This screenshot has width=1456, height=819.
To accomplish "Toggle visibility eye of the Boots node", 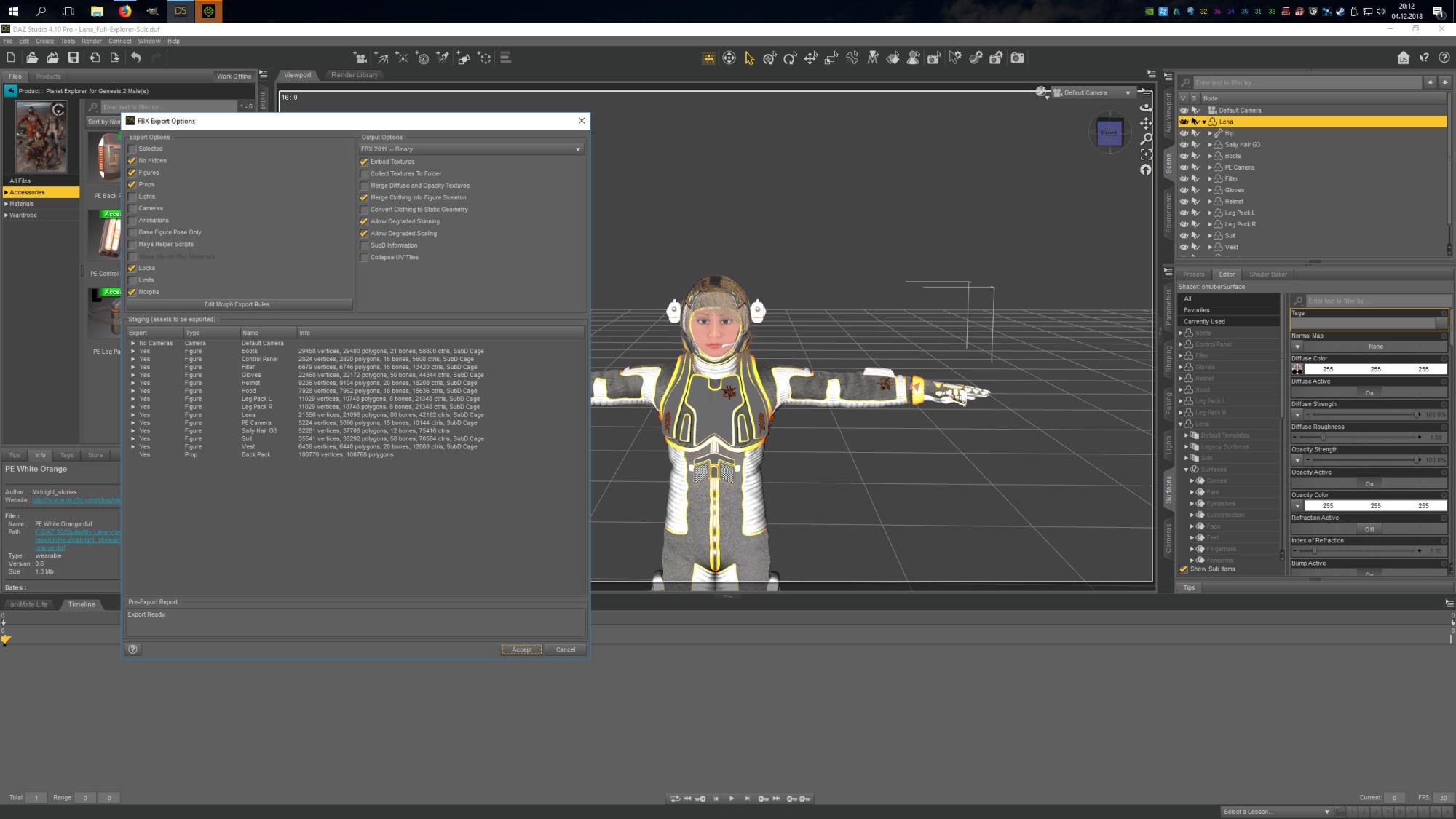I will pos(1184,156).
